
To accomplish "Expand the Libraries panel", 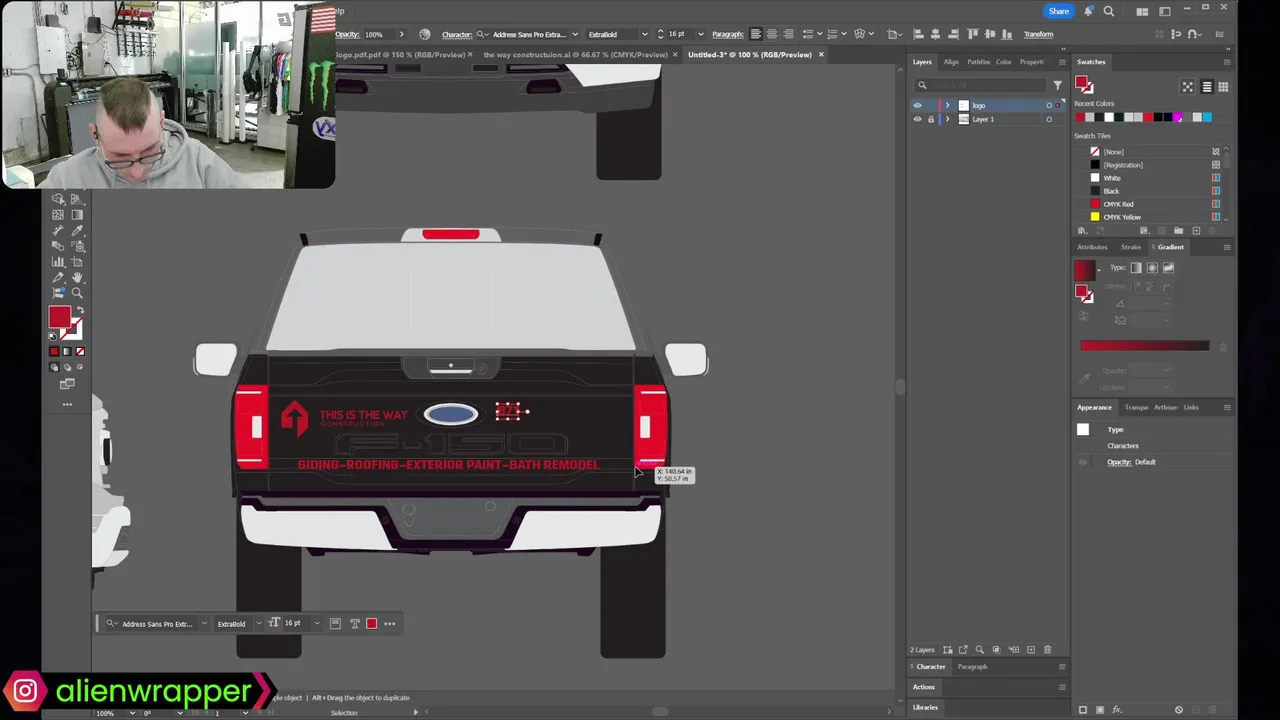I will click(x=925, y=707).
